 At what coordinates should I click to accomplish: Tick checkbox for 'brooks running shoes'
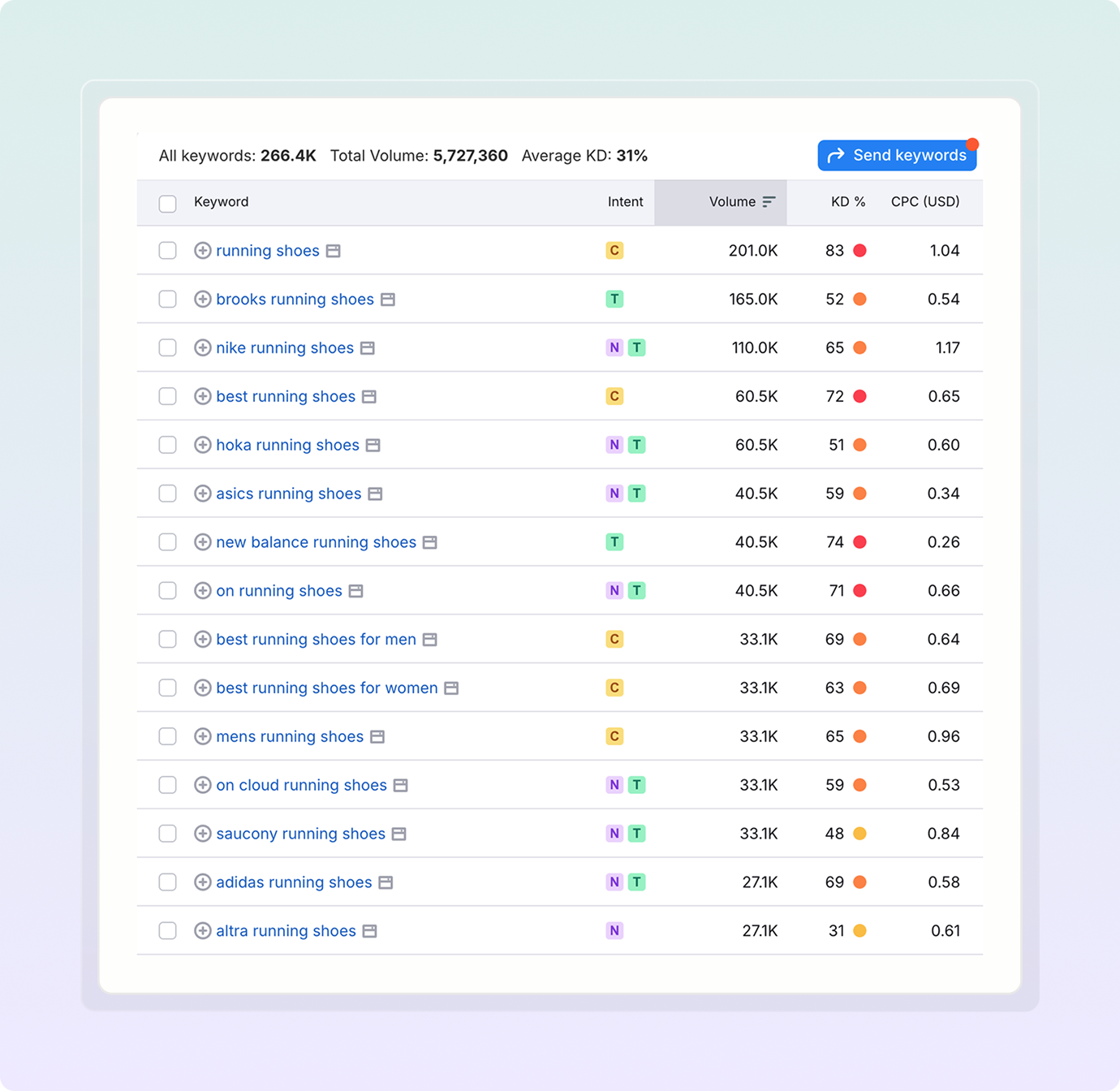168,300
